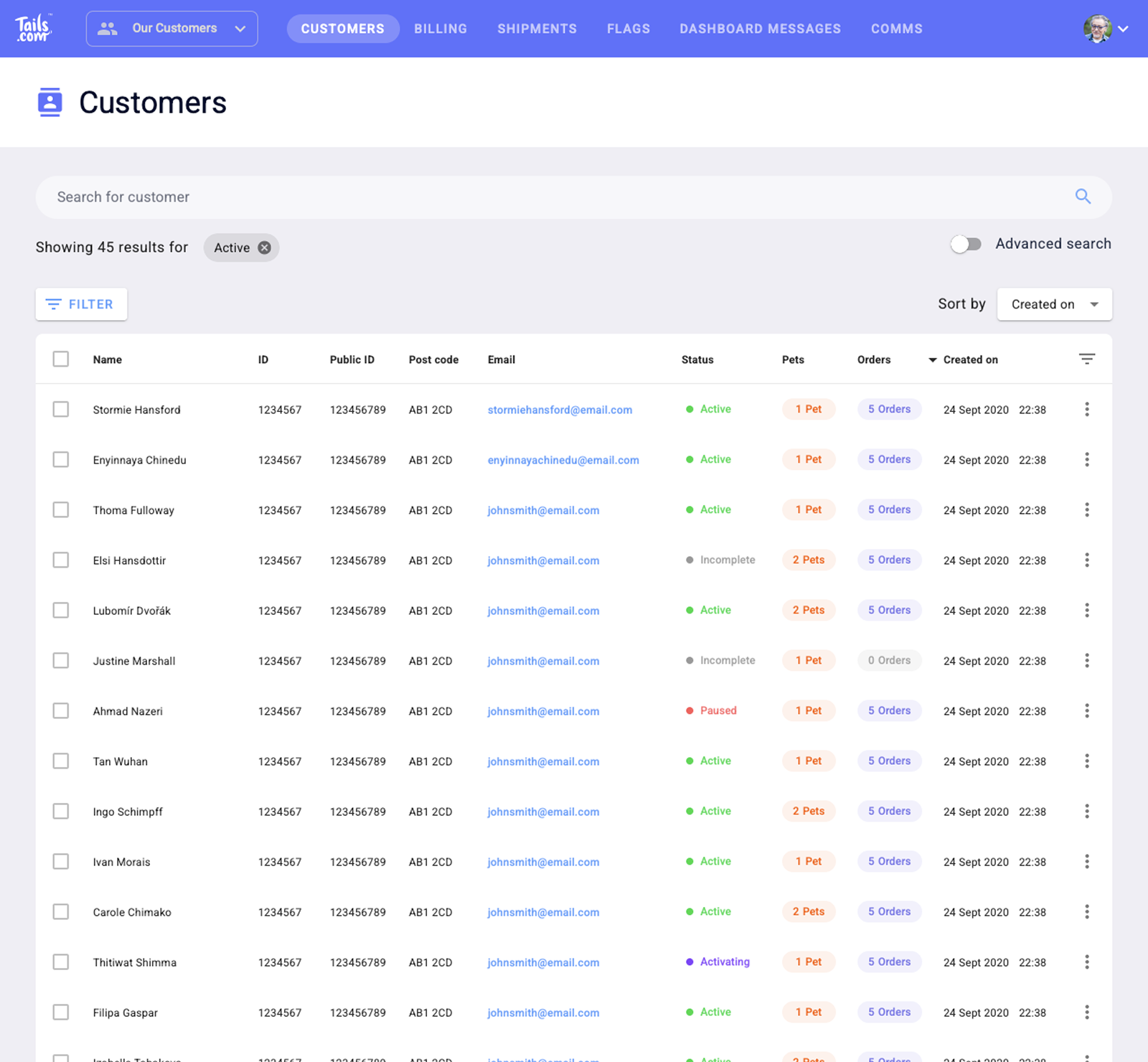Open the Sort by Created on dropdown

tap(1054, 304)
